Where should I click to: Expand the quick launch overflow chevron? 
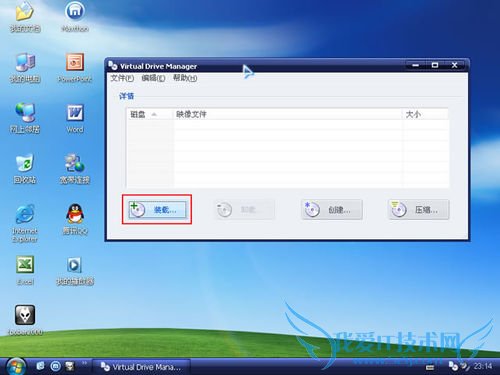[84, 363]
